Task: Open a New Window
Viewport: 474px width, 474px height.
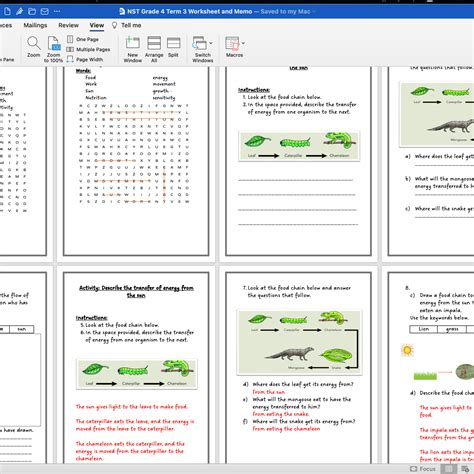Action: 133,49
